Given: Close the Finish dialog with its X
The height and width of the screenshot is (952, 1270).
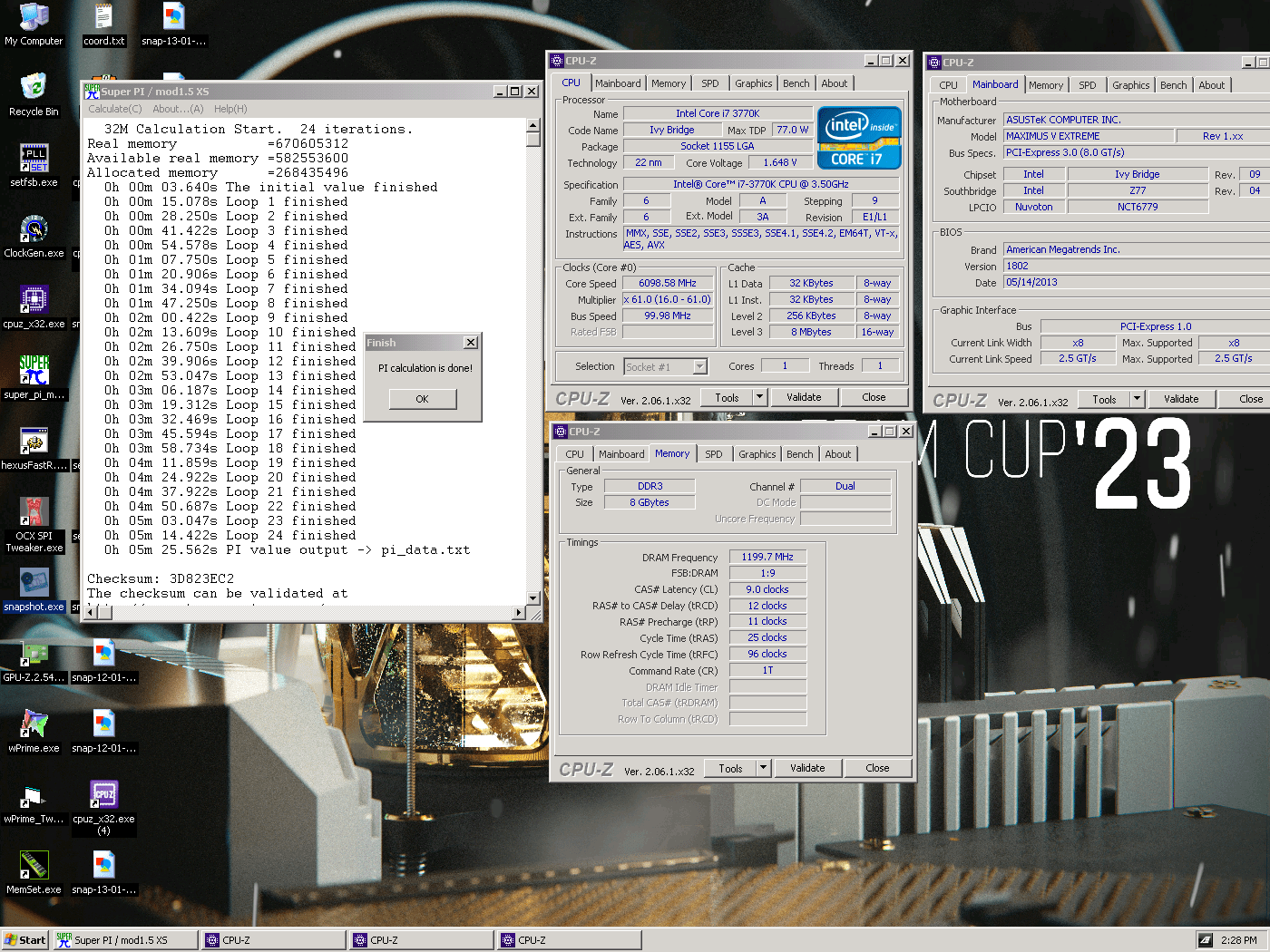Looking at the screenshot, I should [x=470, y=343].
